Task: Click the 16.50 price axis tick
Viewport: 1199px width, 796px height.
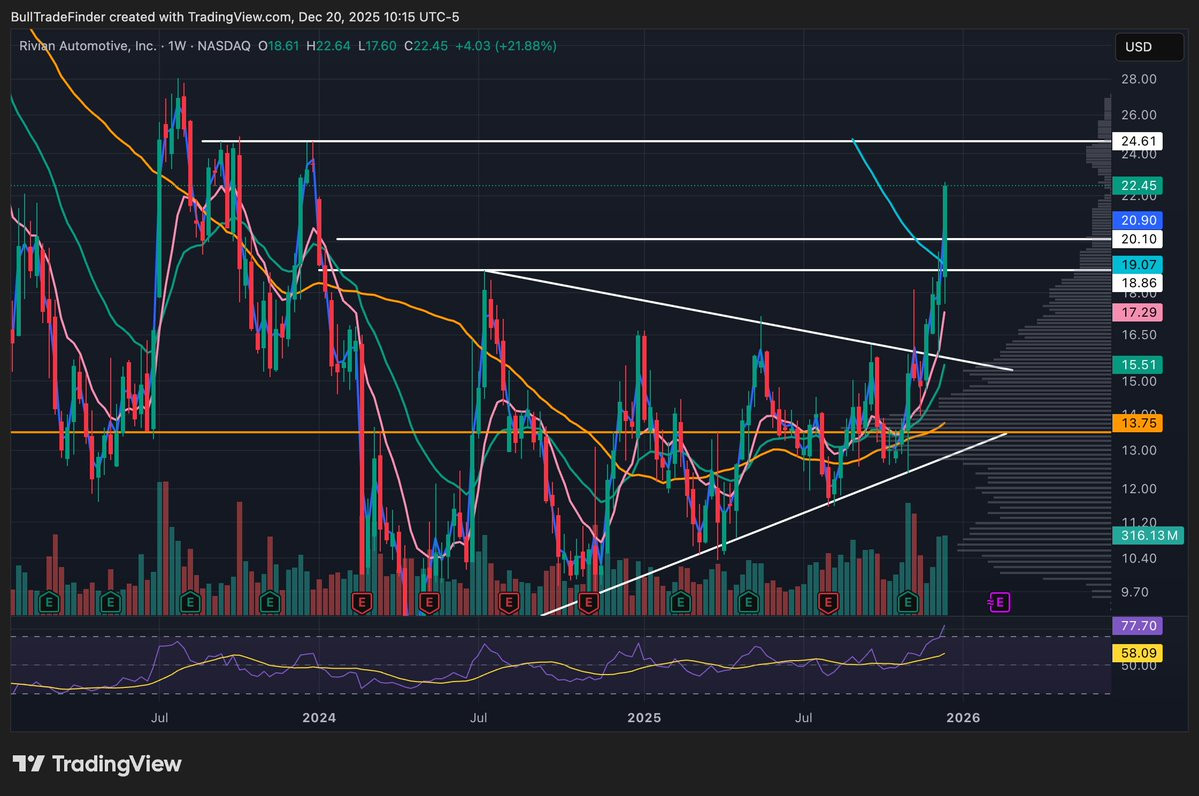Action: [x=1139, y=334]
